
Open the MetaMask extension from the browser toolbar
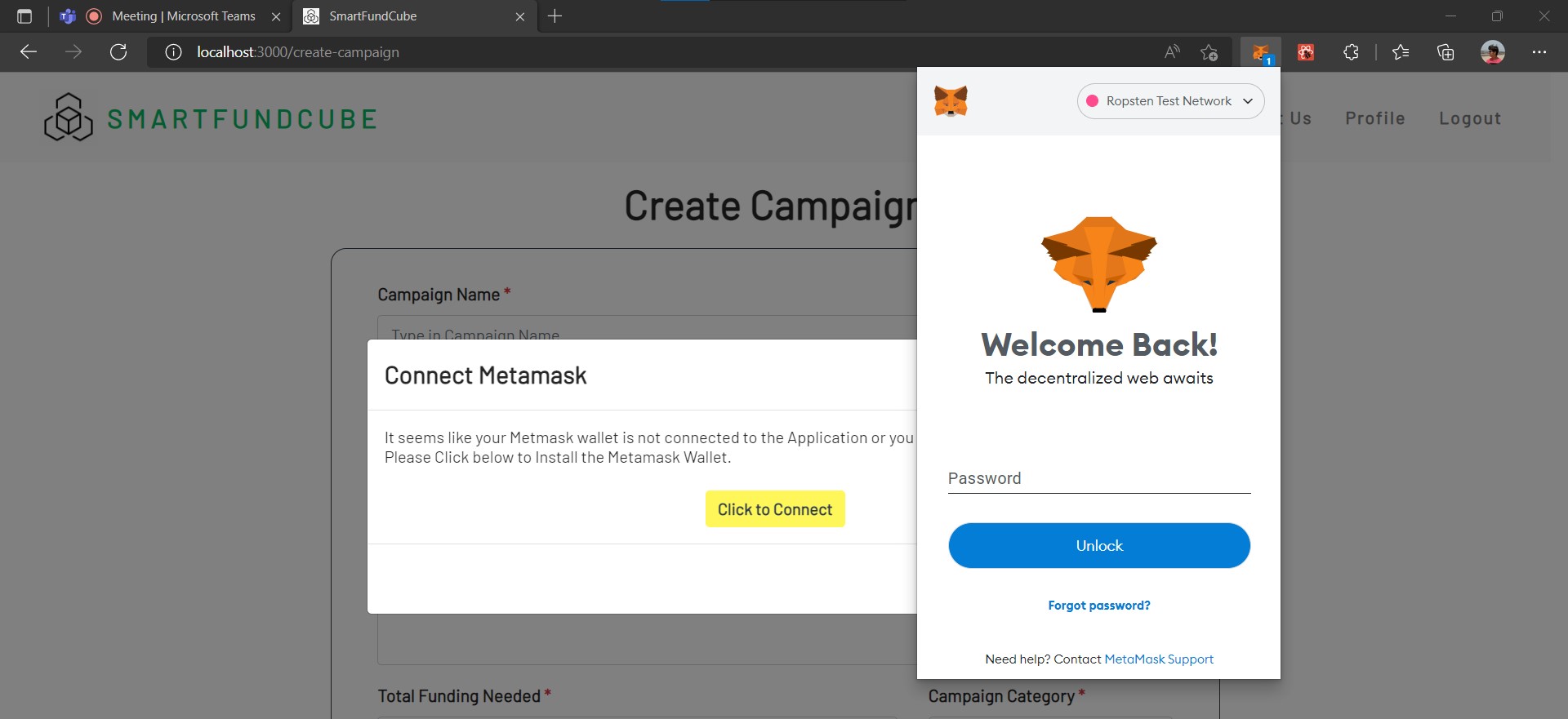coord(1262,51)
